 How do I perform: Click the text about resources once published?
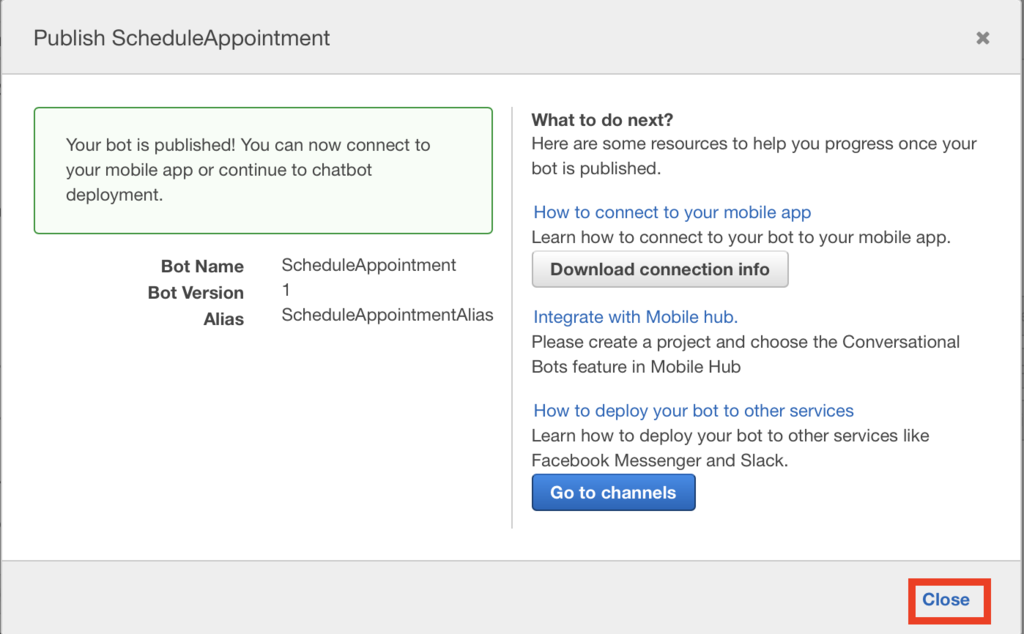click(753, 156)
